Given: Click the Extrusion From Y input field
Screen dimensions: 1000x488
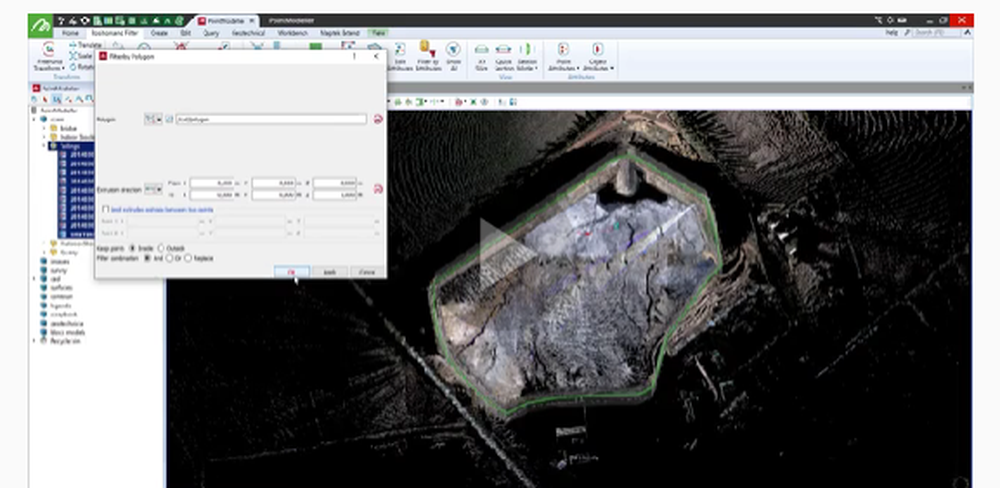Looking at the screenshot, I should point(273,183).
